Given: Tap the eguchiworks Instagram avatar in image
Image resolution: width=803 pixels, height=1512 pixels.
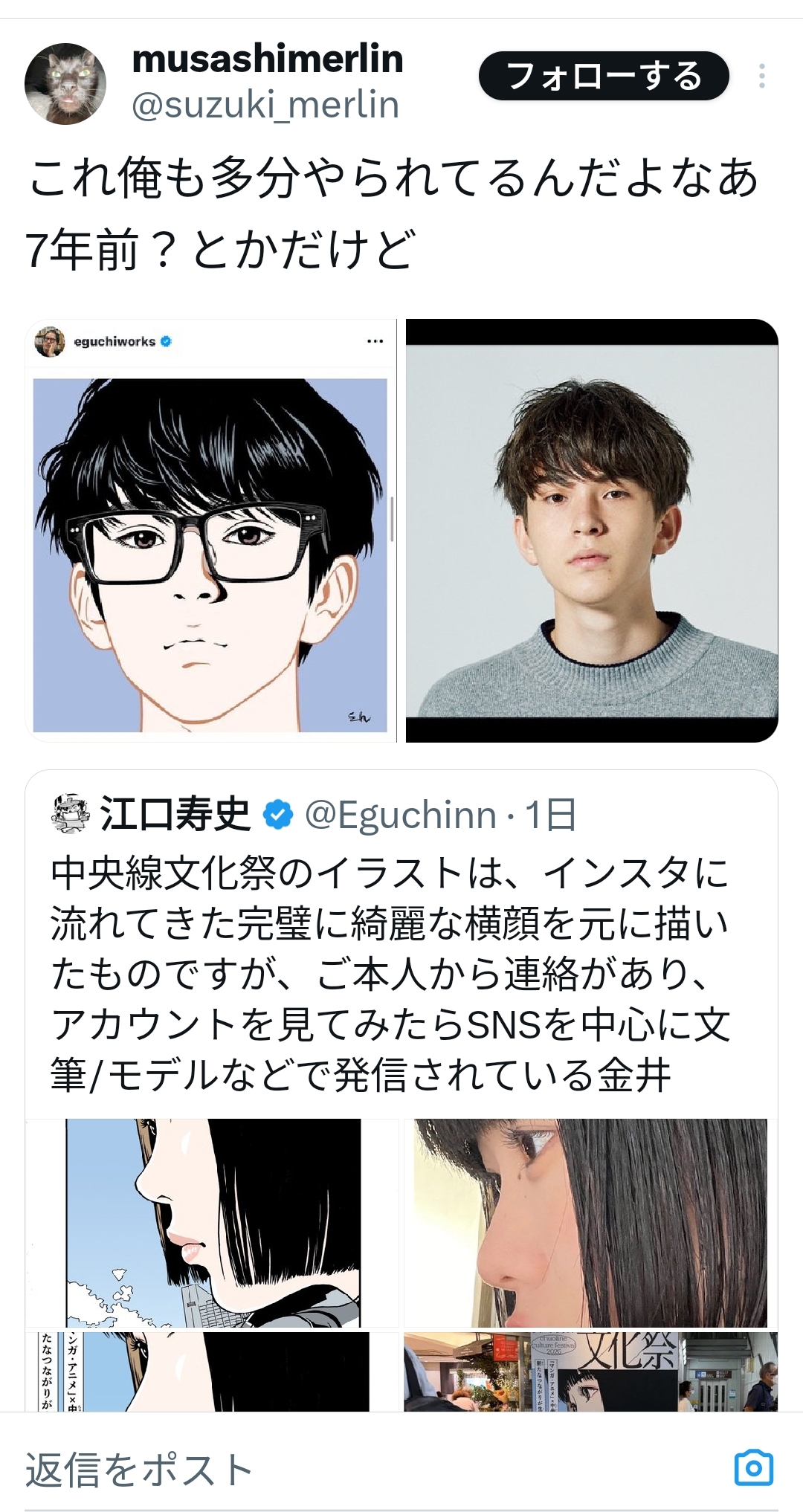Looking at the screenshot, I should pyautogui.click(x=50, y=342).
